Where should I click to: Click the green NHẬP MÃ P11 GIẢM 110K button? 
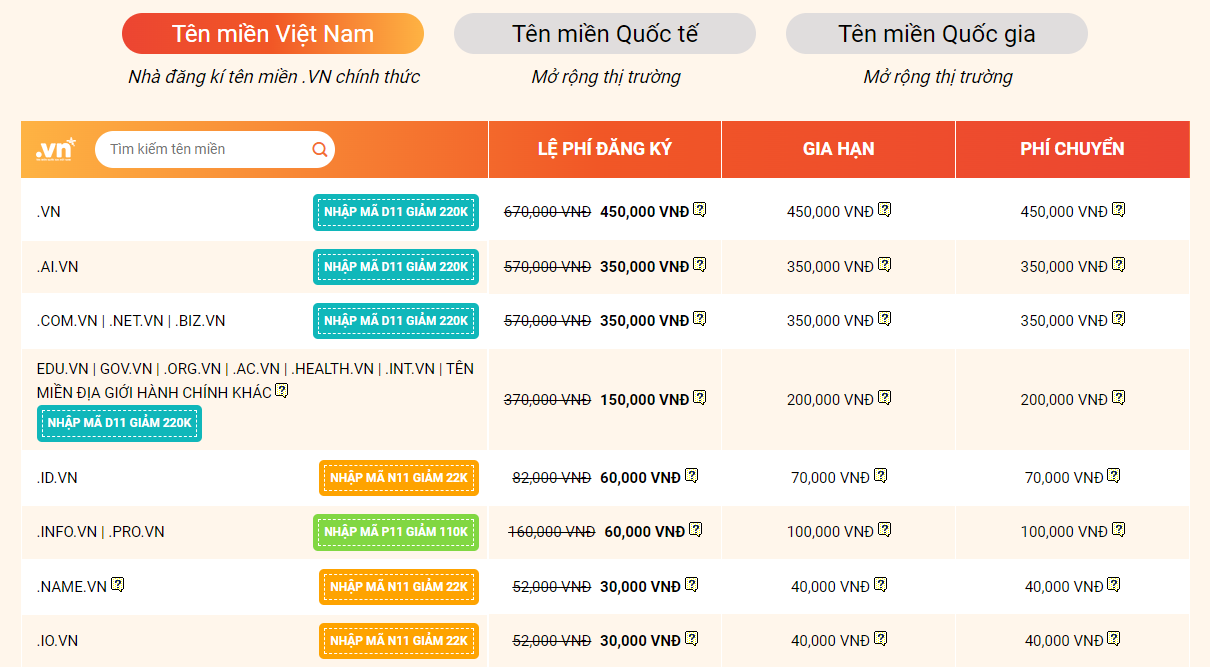click(398, 531)
